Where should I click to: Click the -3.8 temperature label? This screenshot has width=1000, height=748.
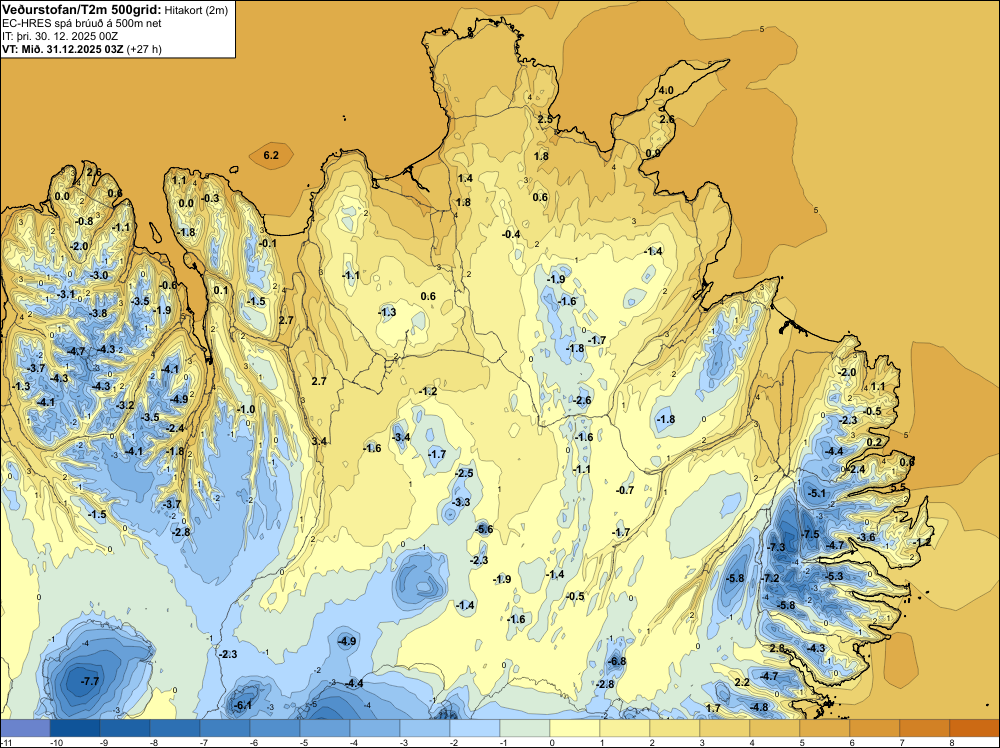pyautogui.click(x=98, y=313)
